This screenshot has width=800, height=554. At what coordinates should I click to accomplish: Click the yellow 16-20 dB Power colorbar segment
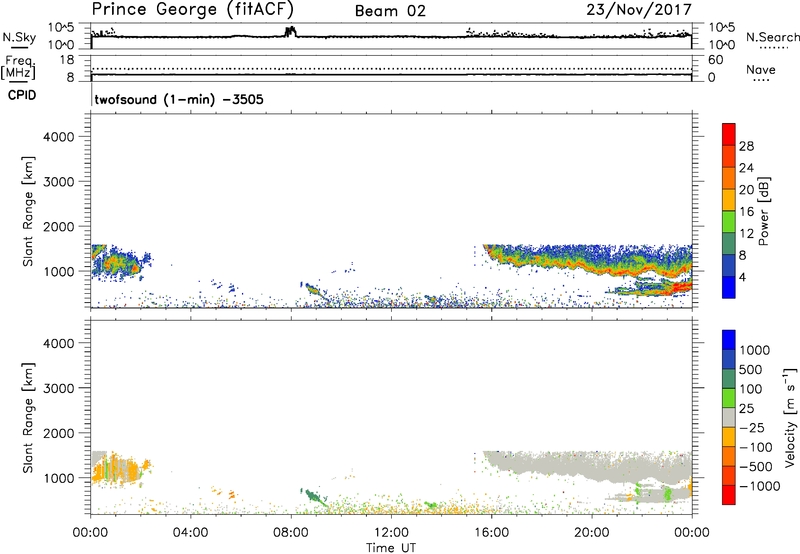[729, 200]
